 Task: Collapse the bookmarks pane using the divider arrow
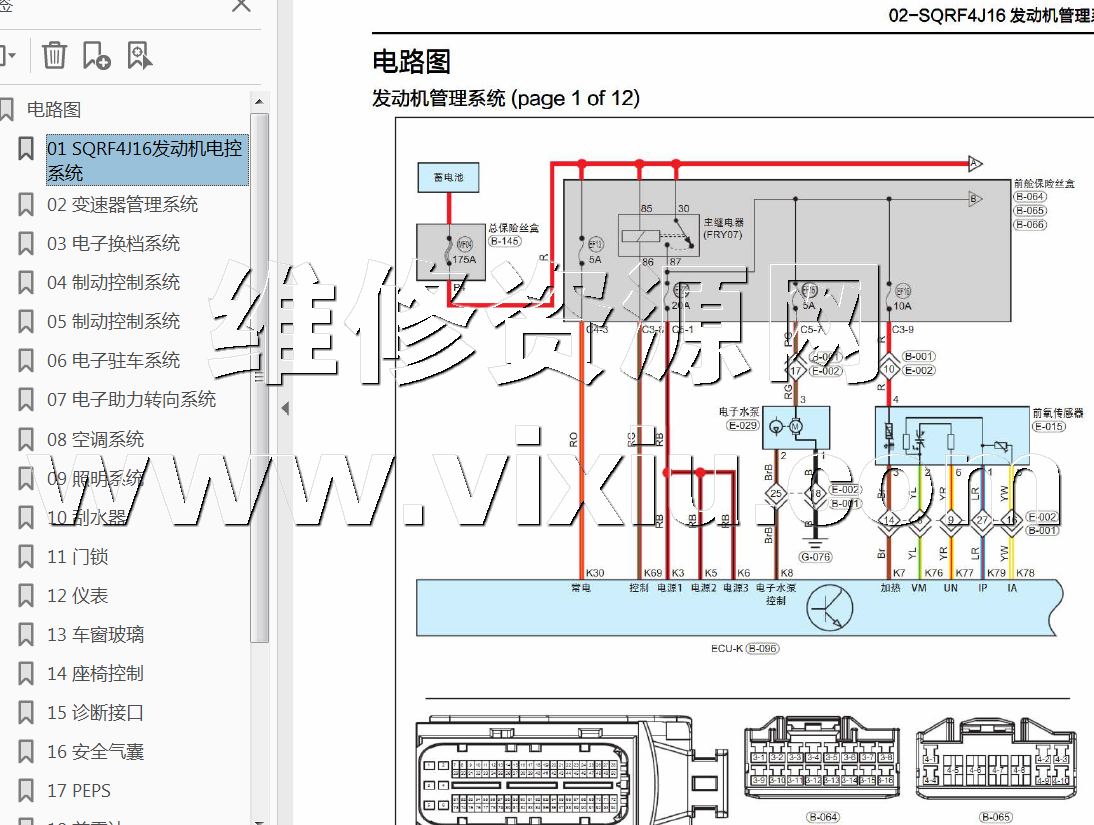click(x=285, y=408)
